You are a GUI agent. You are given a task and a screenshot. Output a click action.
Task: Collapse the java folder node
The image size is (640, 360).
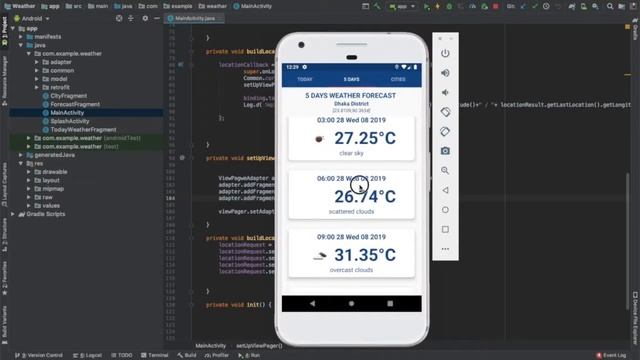[21, 45]
